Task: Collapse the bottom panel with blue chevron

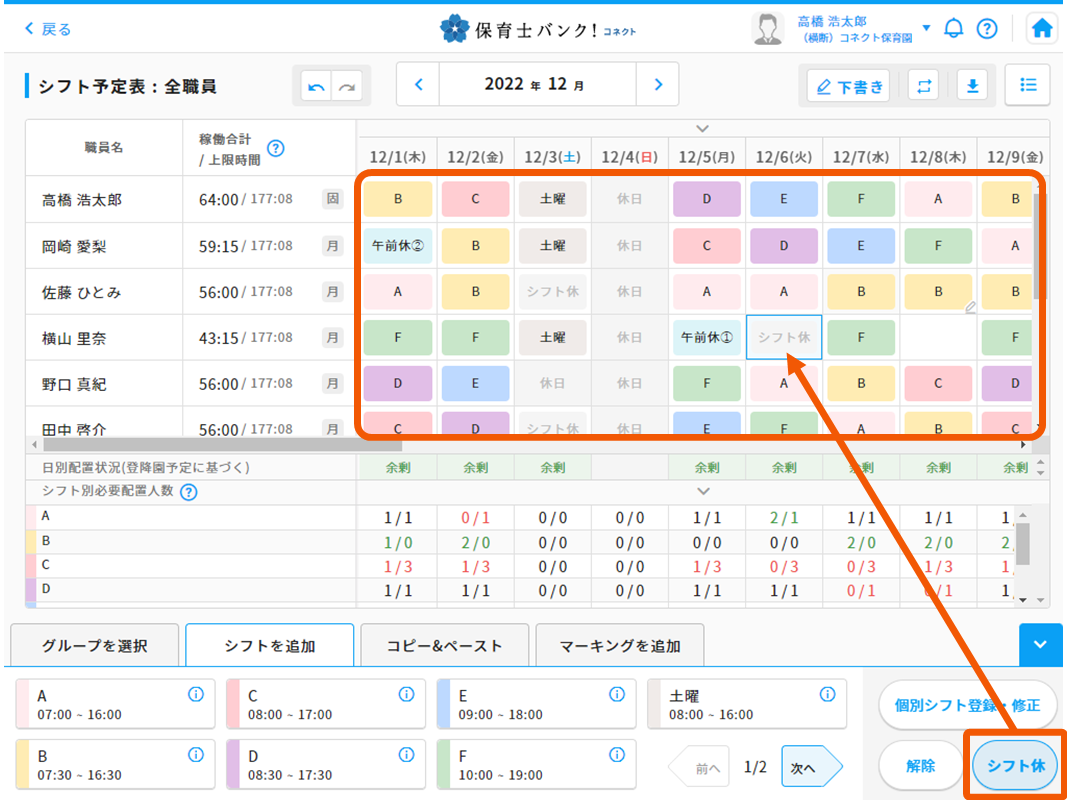Action: click(x=1040, y=645)
